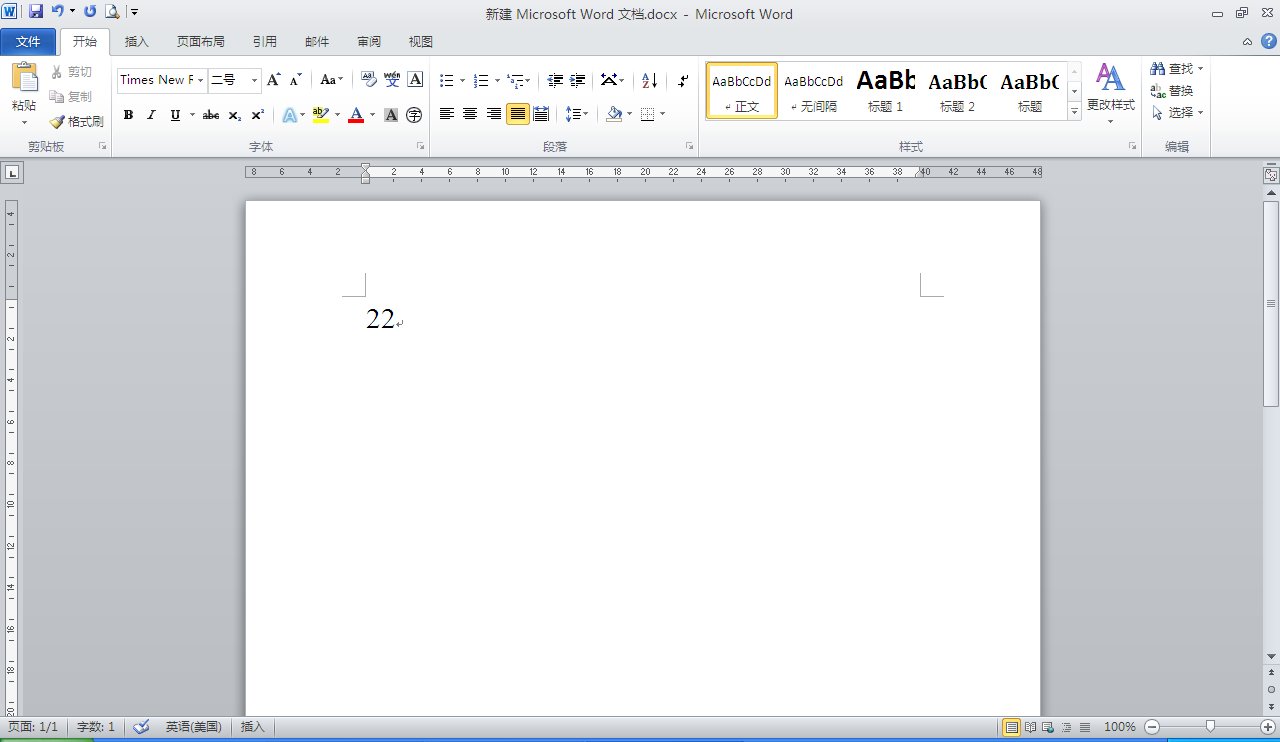Select the 标题 1 style thumbnail
Viewport: 1280px width, 742px height.
[x=885, y=91]
